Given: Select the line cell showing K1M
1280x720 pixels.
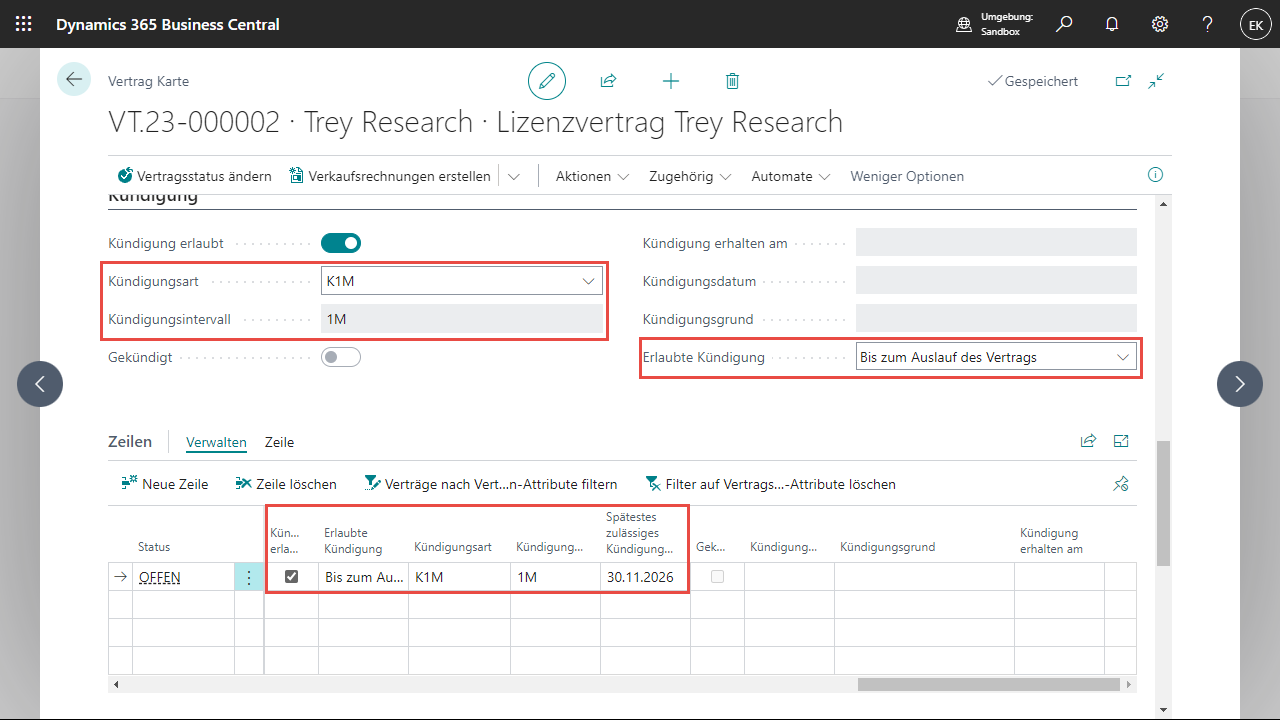Looking at the screenshot, I should (458, 577).
